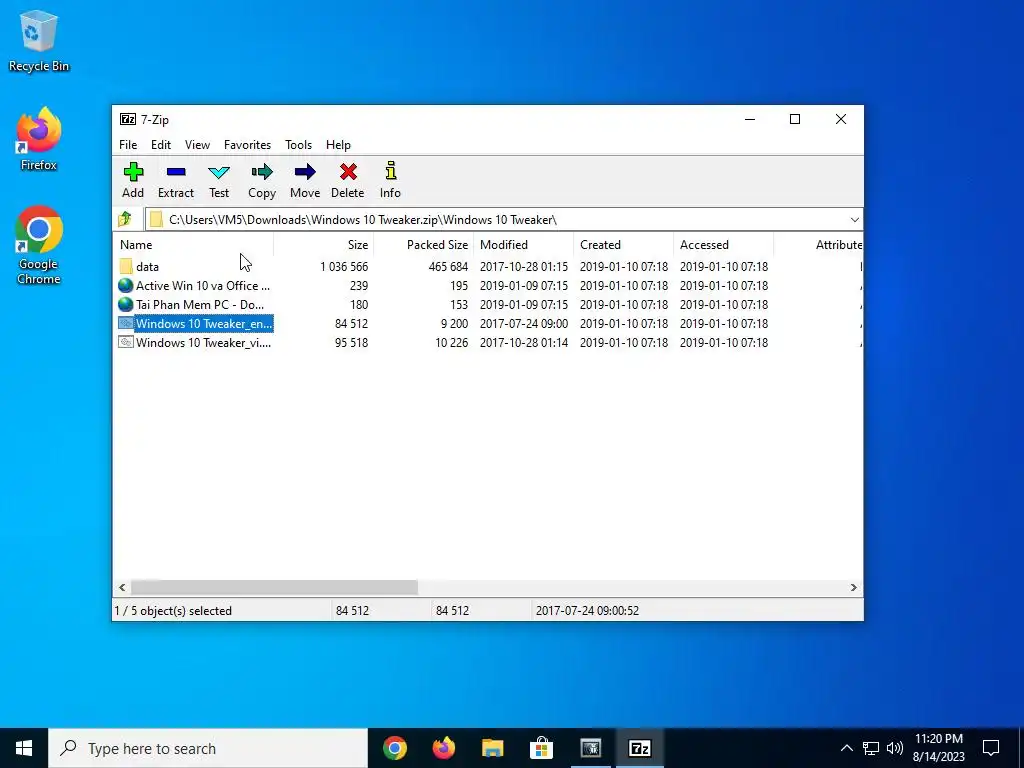Open the File menu
The width and height of the screenshot is (1024, 768).
(128, 145)
